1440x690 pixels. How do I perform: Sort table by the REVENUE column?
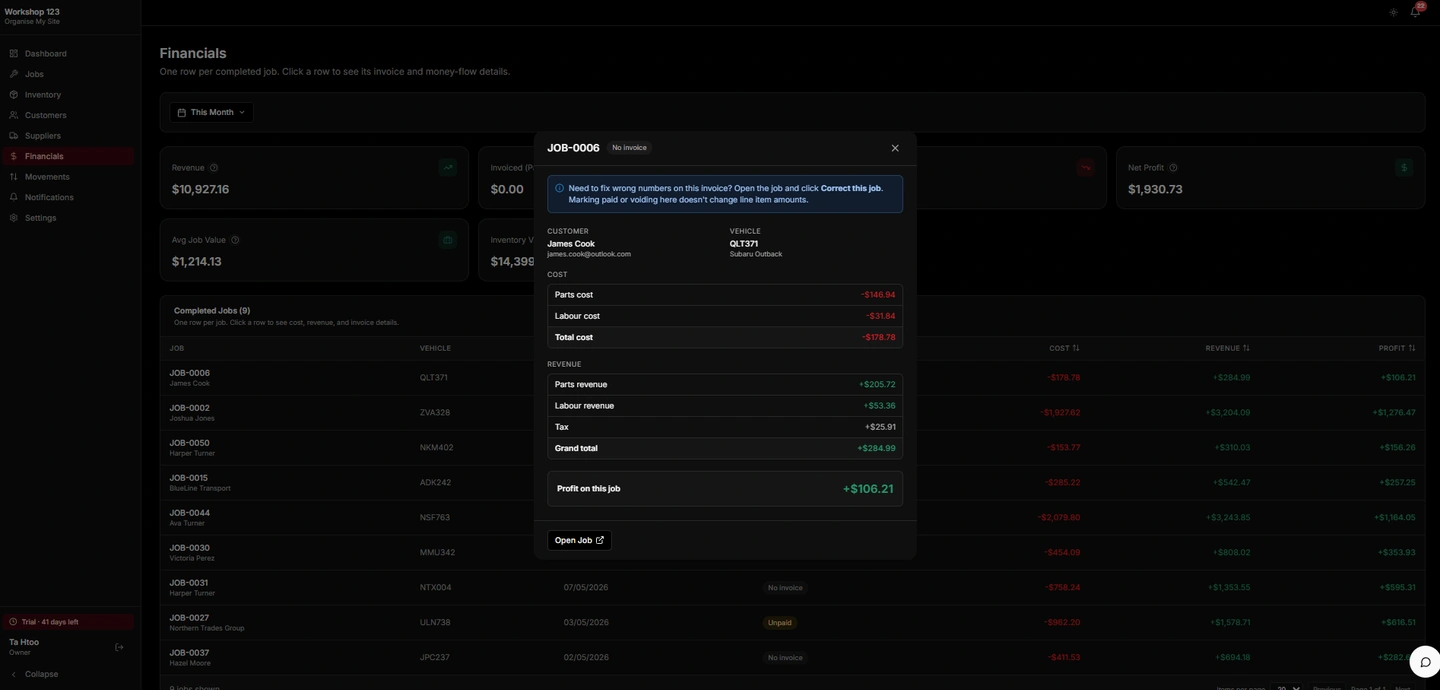[x=1227, y=348]
